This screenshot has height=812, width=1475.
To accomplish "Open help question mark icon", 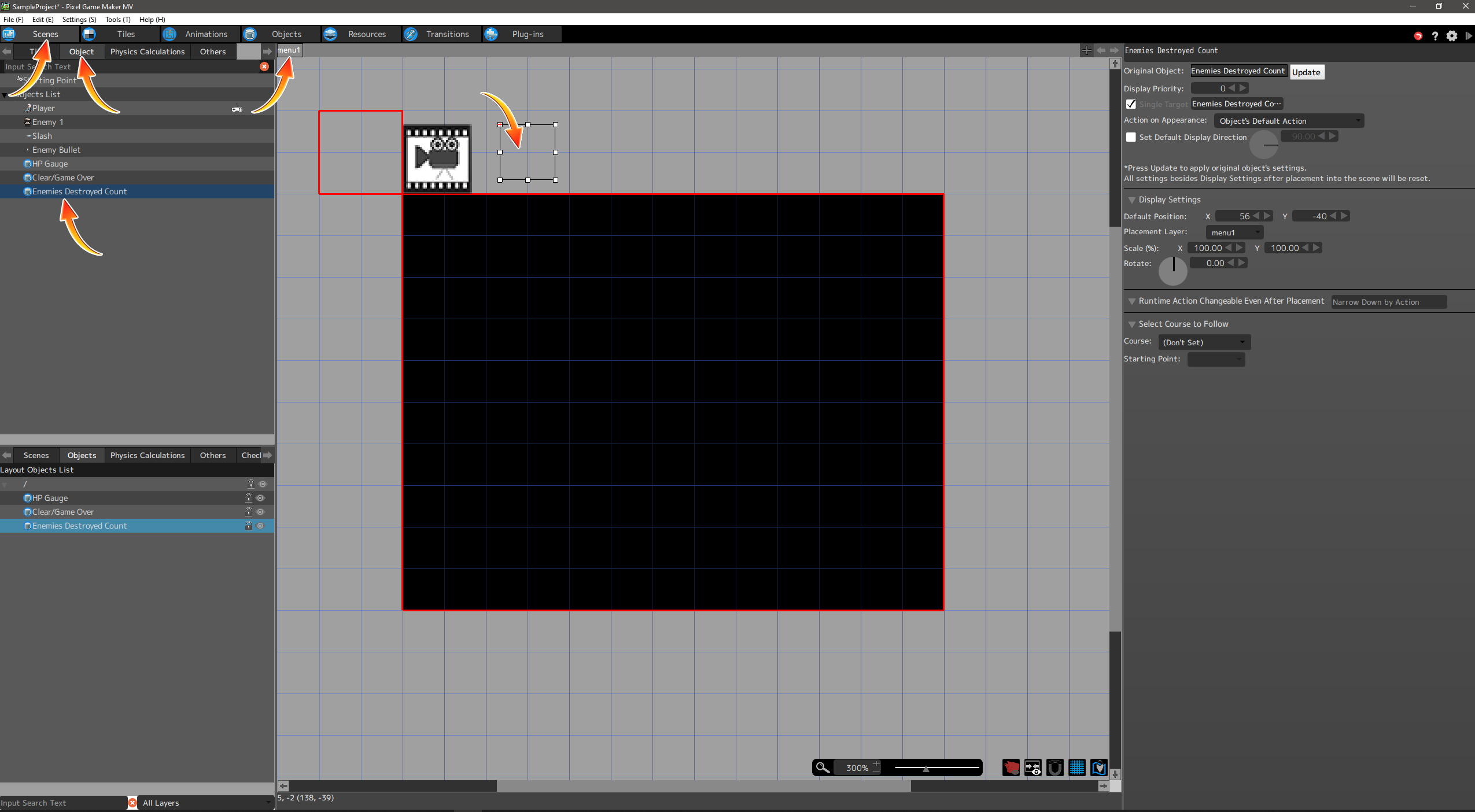I will pos(1435,36).
